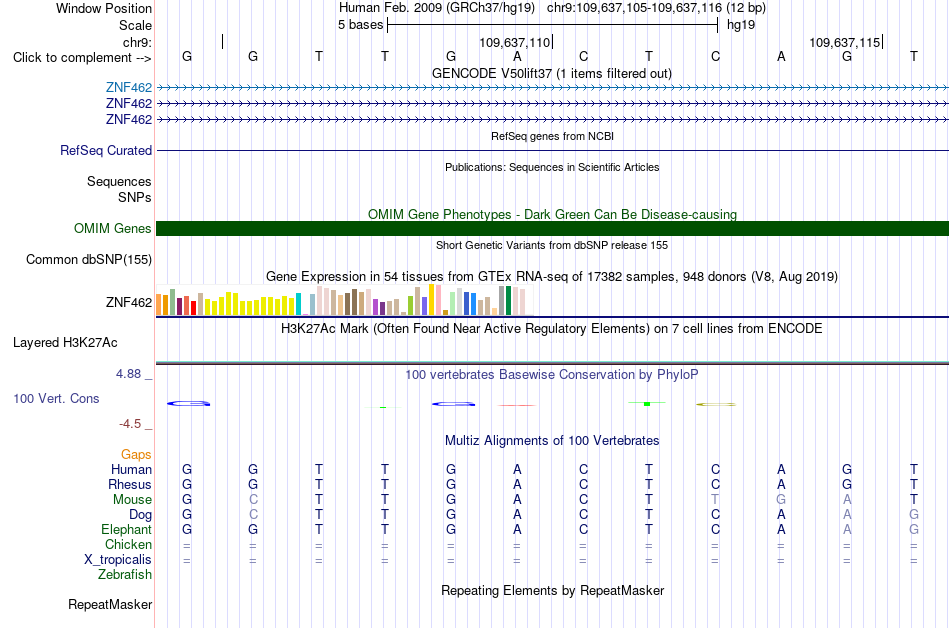Click the Mouse species label
This screenshot has width=950, height=628.
tap(133, 500)
